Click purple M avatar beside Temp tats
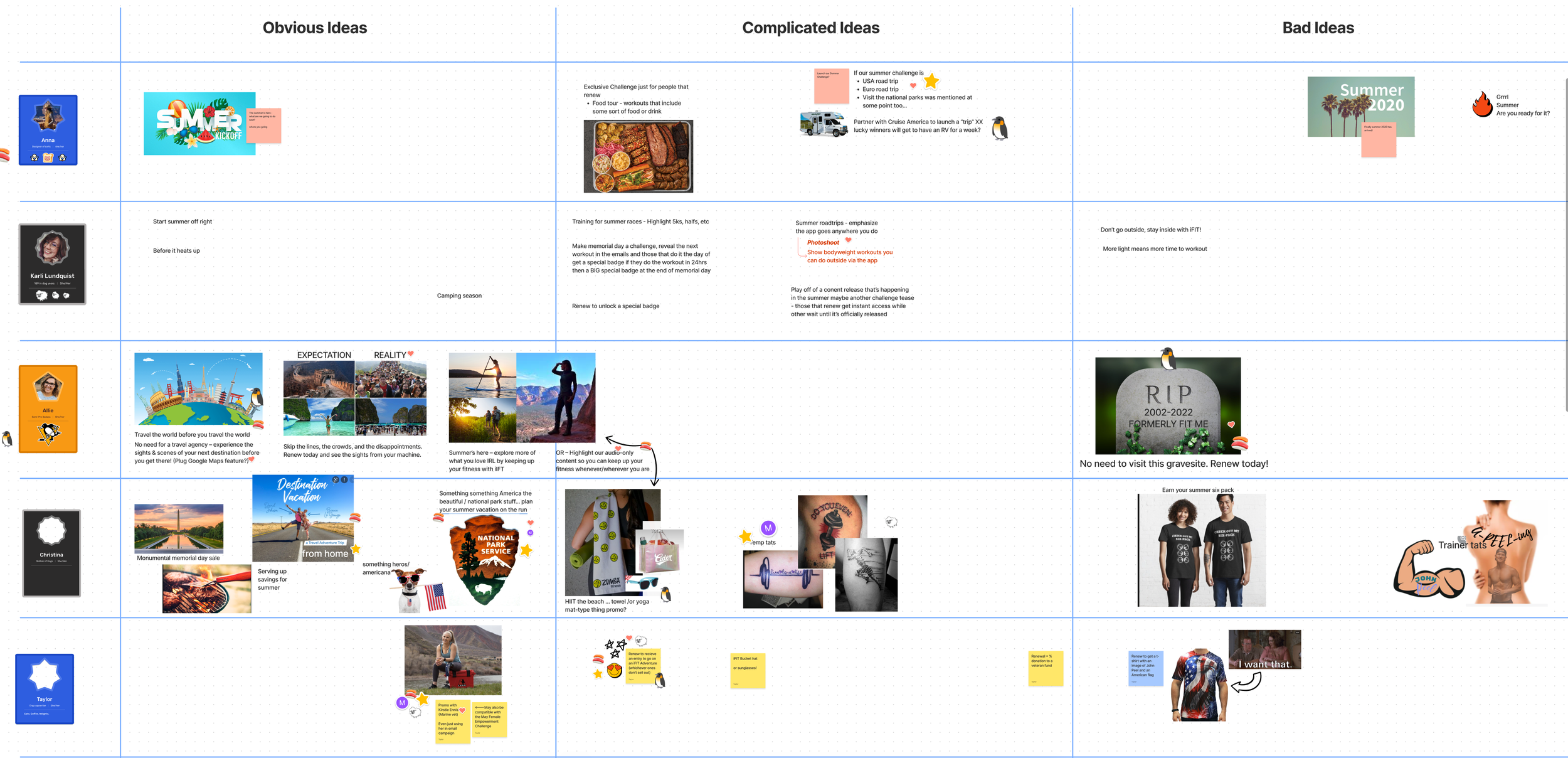The height and width of the screenshot is (758, 1568). click(768, 528)
